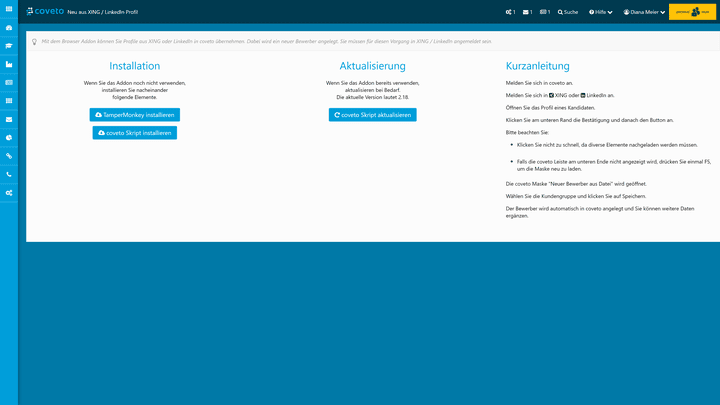Click the Kurzanleitung heading
This screenshot has width=720, height=405.
[537, 66]
